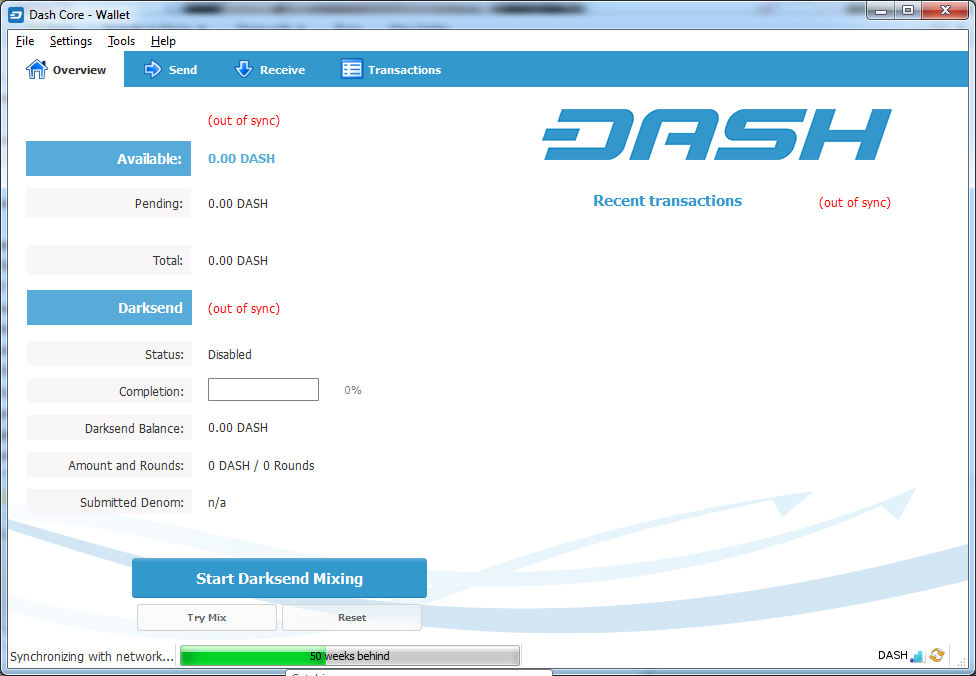Viewport: 976px width, 676px height.
Task: Click the sync status spinner icon
Action: coord(937,655)
